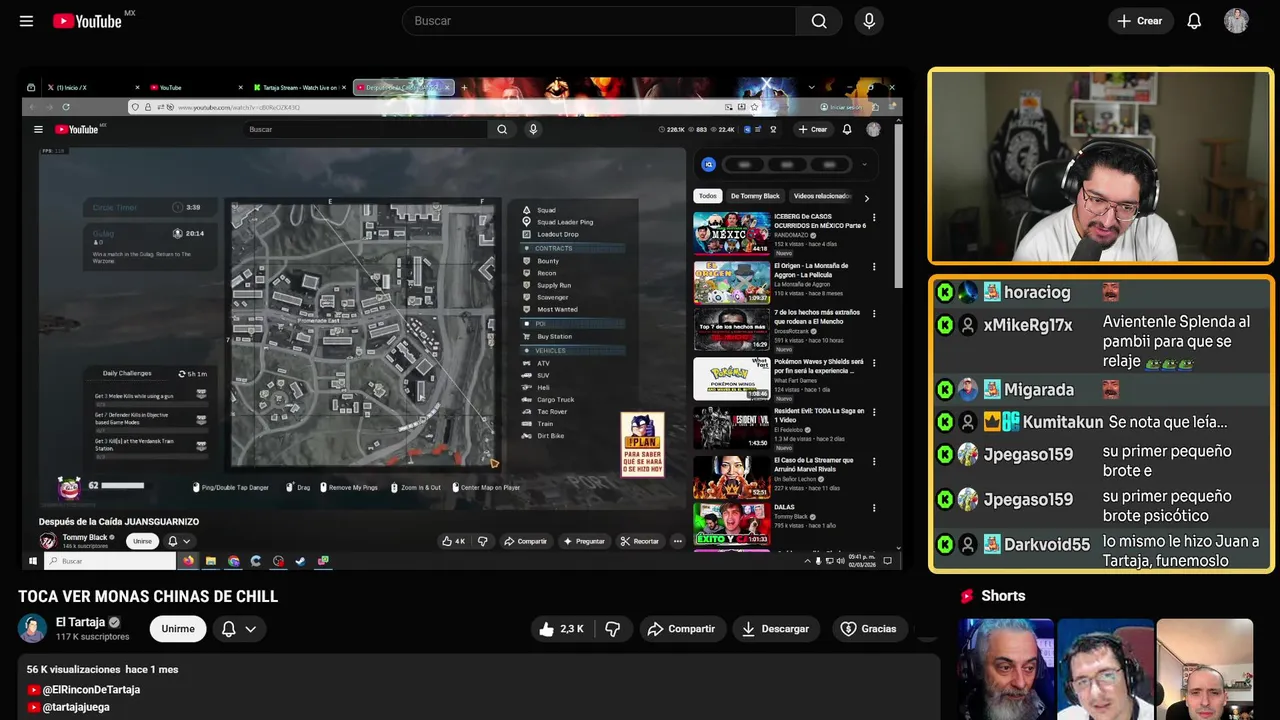In the streamed page, click the 4 K like button
Viewport: 1280px width, 720px height.
point(453,541)
